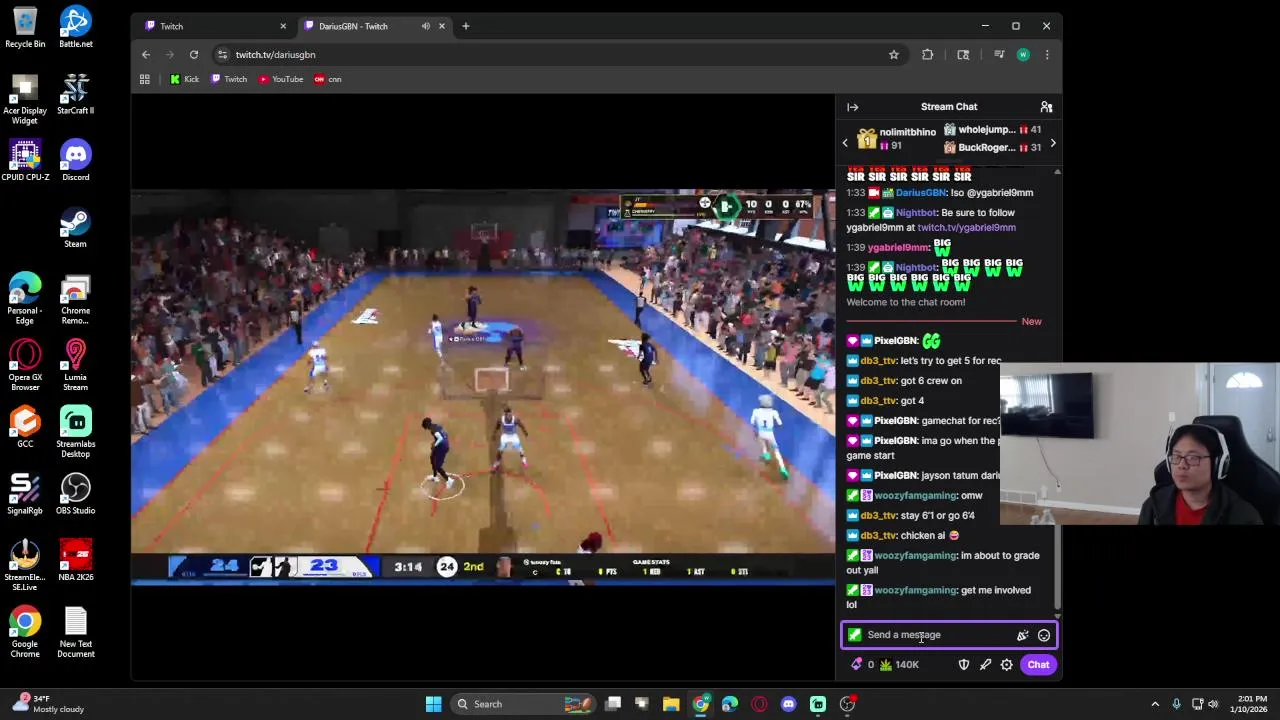The height and width of the screenshot is (720, 1280).
Task: Go back in Chrome
Action: tap(146, 55)
